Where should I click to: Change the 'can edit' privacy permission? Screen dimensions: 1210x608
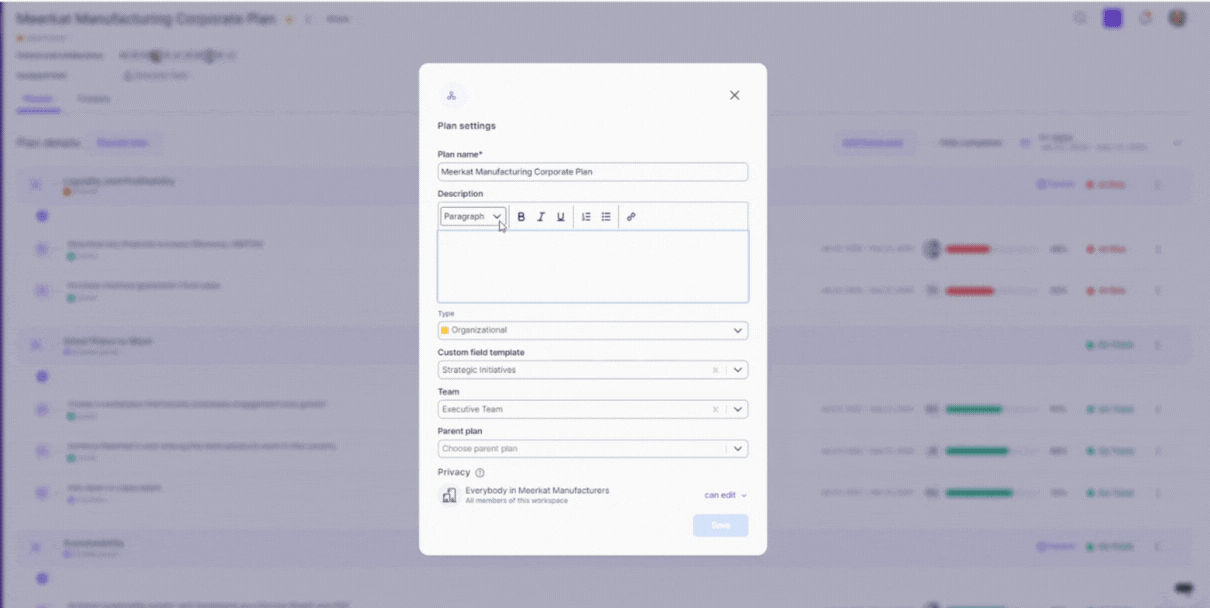click(x=726, y=495)
